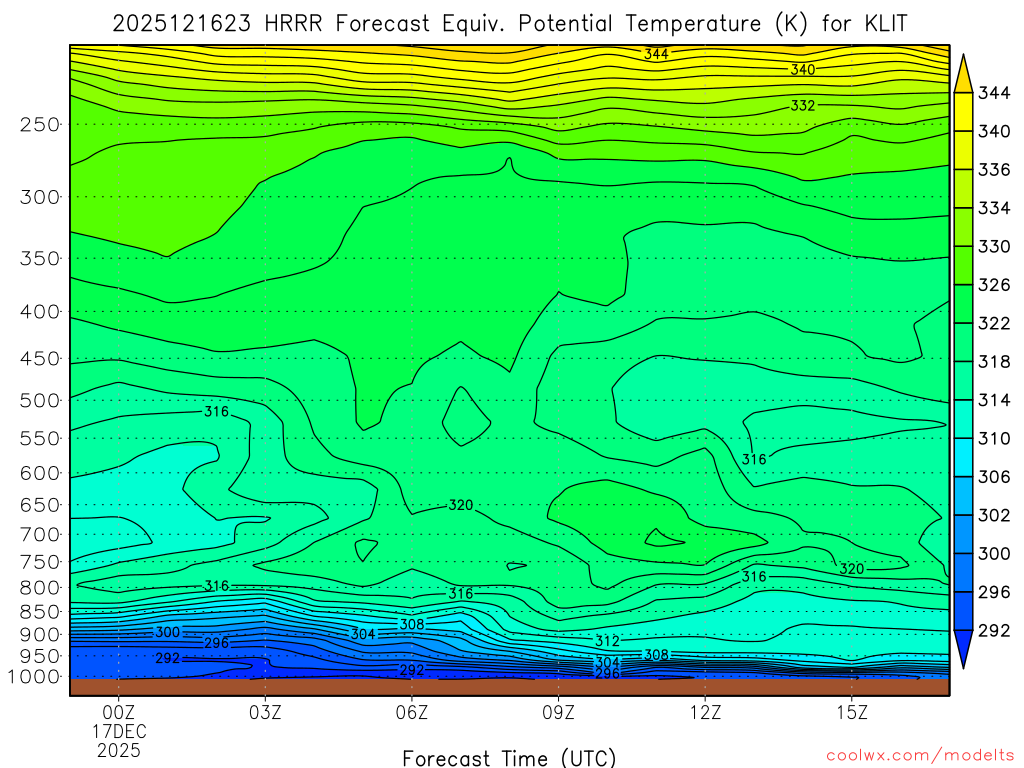The height and width of the screenshot is (768, 1024).
Task: Select the 344 value on the colorbar legend
Action: (995, 93)
